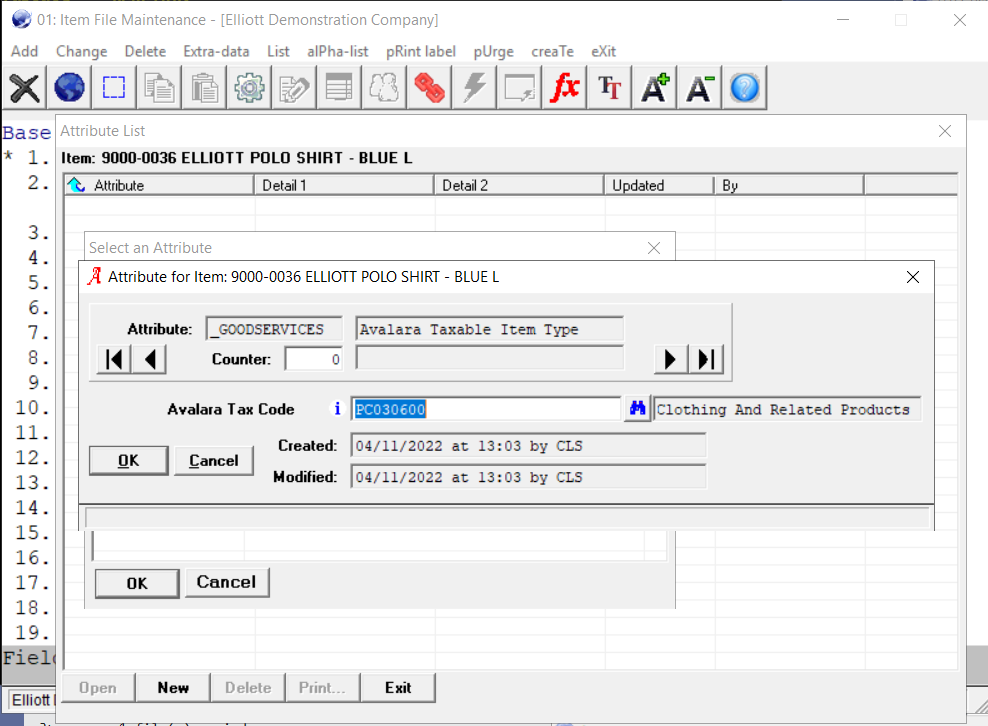The height and width of the screenshot is (726, 988).
Task: Increase font size with the A plus icon
Action: coord(655,88)
